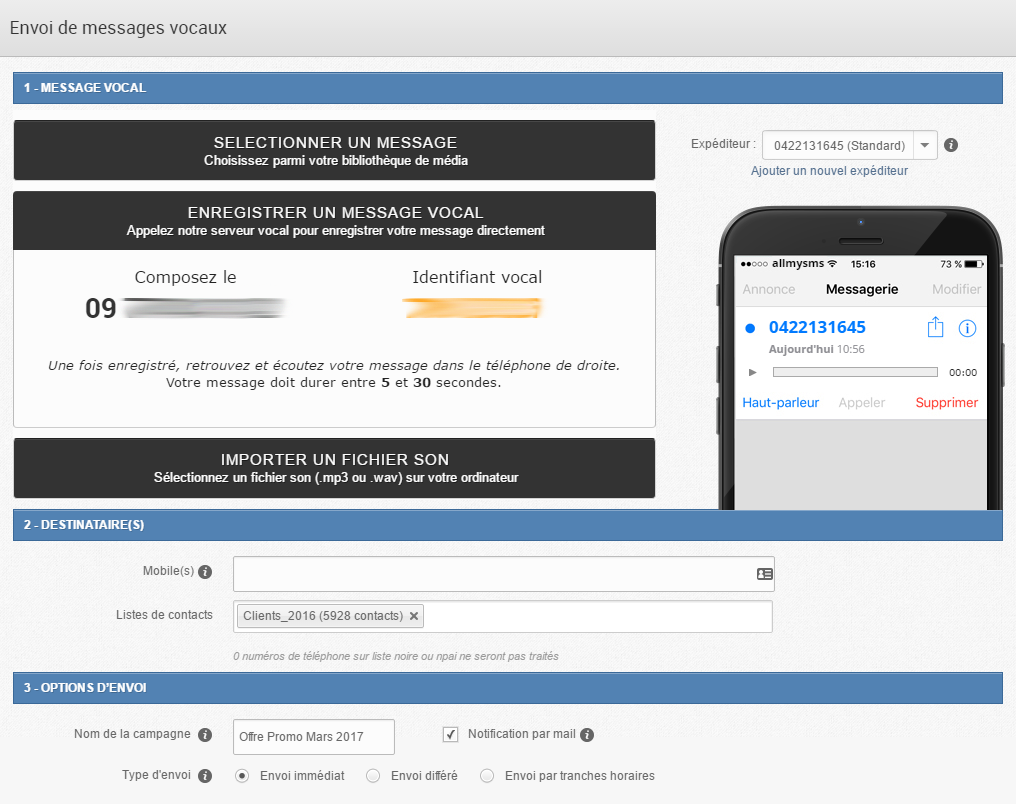Tap Messagerie title in the phone header
The height and width of the screenshot is (804, 1016).
[862, 289]
